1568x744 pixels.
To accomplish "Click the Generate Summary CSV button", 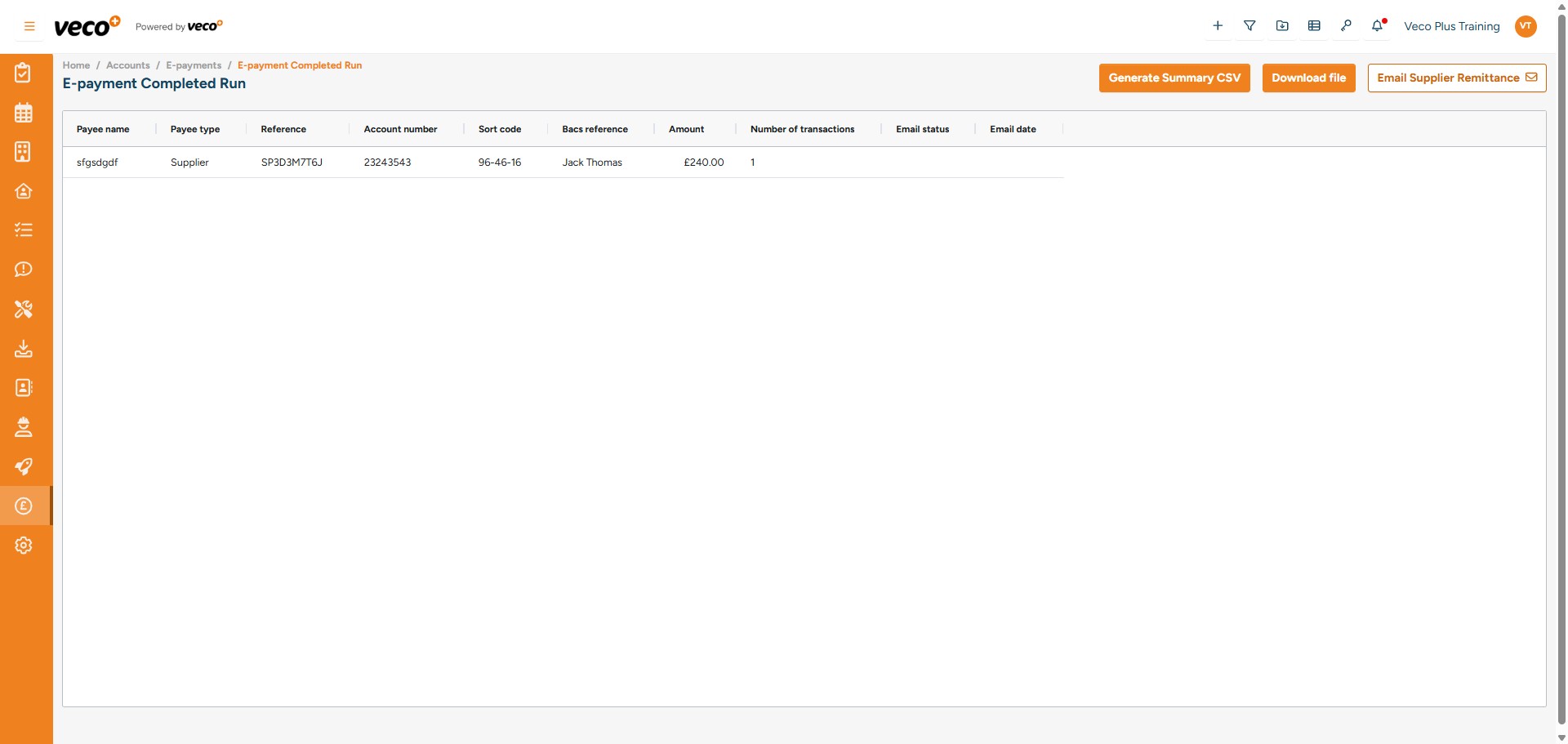I will click(1174, 78).
